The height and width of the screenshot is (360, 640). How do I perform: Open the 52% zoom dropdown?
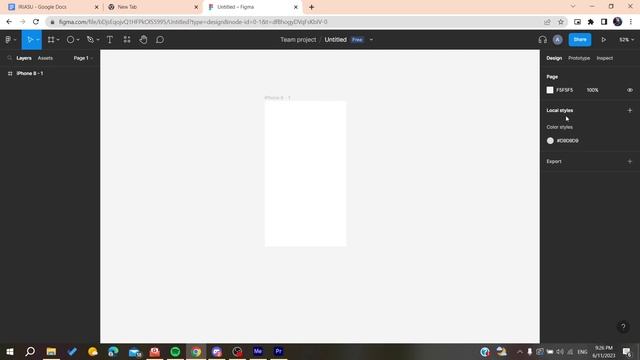(x=627, y=40)
